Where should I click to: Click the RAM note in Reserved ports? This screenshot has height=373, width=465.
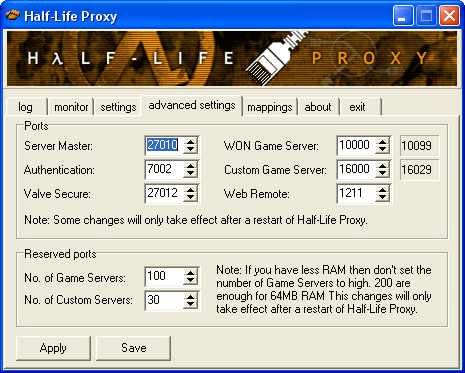pos(324,289)
